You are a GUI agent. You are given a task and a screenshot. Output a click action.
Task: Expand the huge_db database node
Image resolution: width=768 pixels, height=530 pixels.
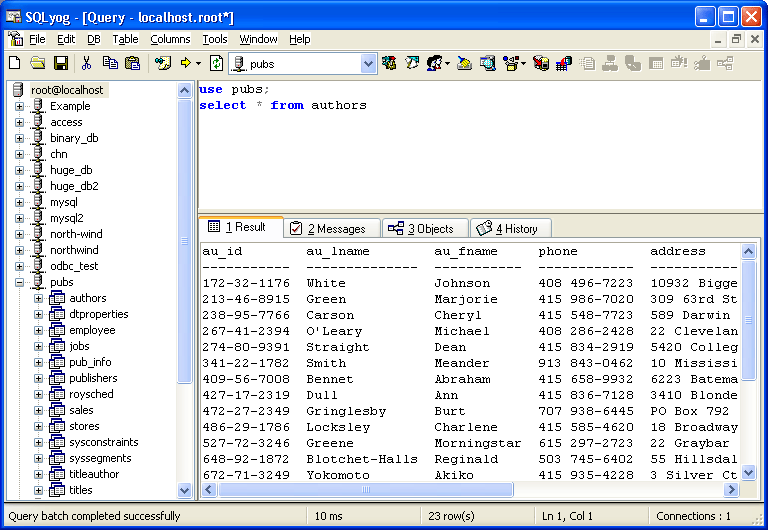click(x=20, y=170)
